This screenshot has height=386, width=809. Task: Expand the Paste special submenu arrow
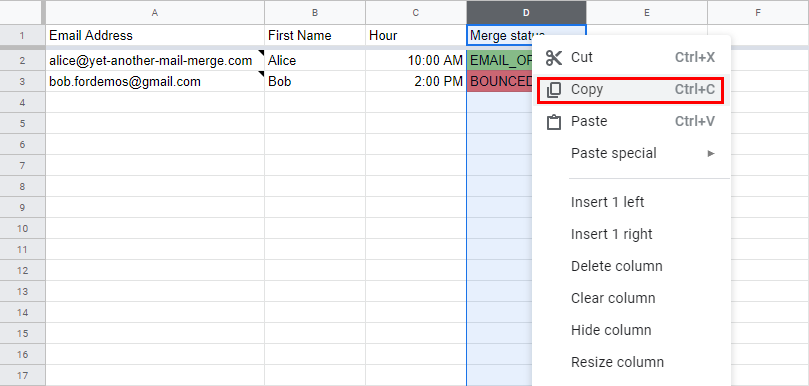coord(711,153)
